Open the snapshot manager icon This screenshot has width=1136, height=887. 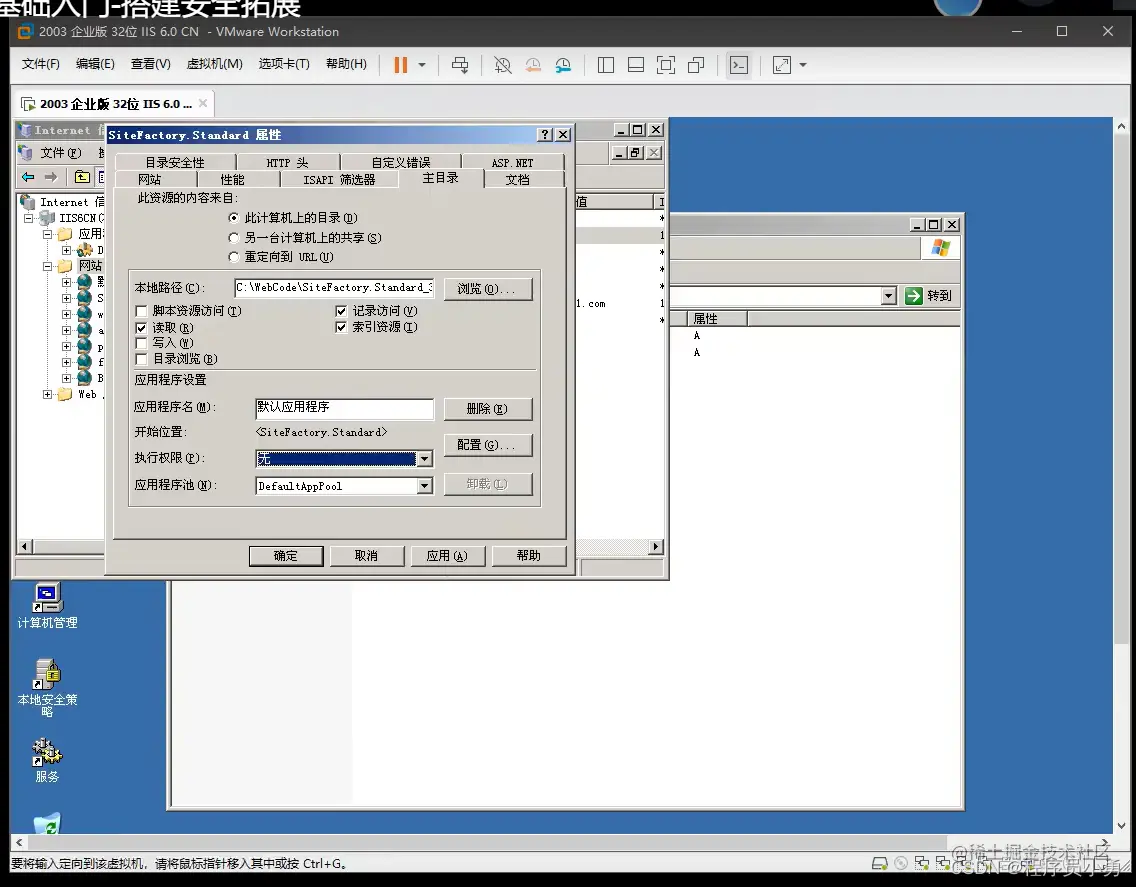[563, 65]
